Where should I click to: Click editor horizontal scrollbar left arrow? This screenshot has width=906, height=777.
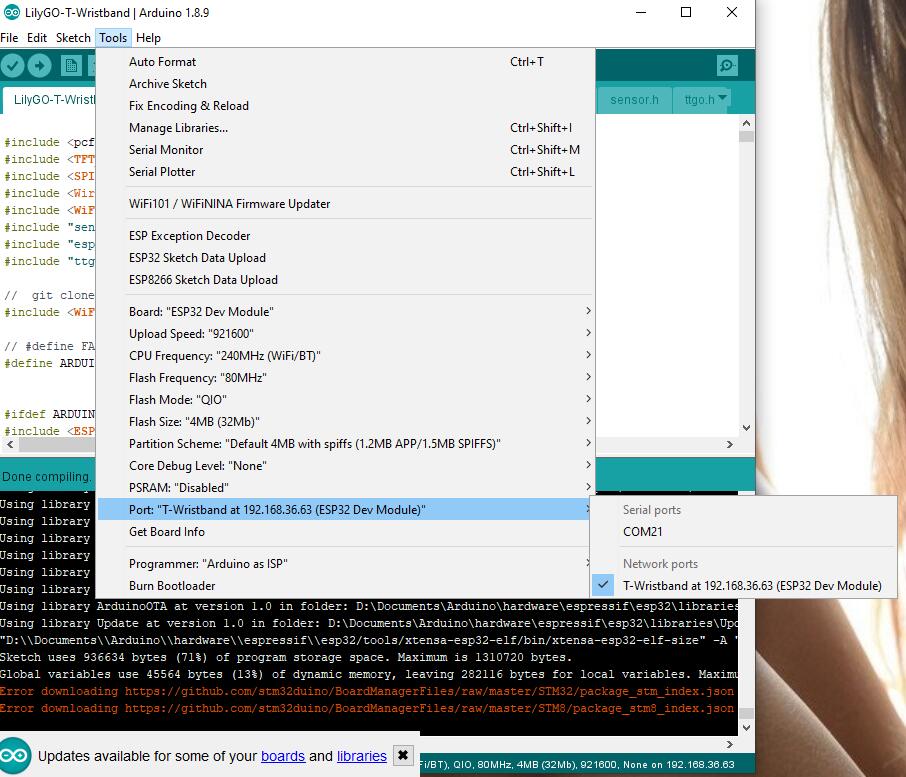pyautogui.click(x=9, y=444)
